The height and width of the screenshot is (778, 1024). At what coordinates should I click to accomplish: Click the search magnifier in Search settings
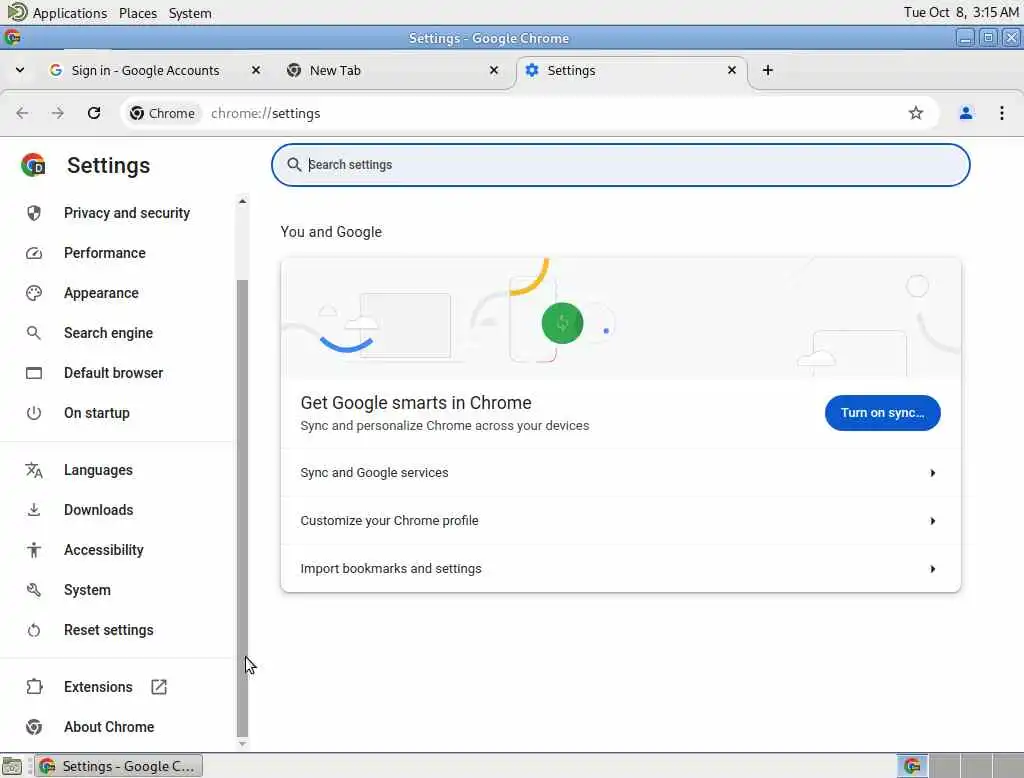(x=294, y=165)
